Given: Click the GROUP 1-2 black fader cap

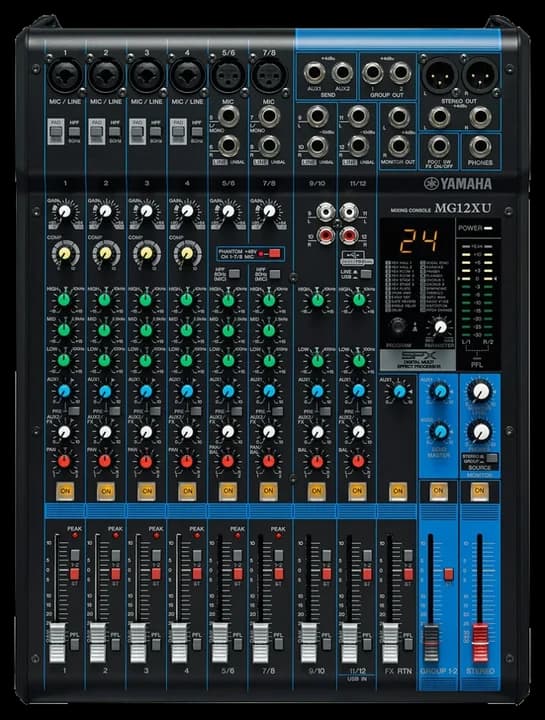Looking at the screenshot, I should point(431,642).
